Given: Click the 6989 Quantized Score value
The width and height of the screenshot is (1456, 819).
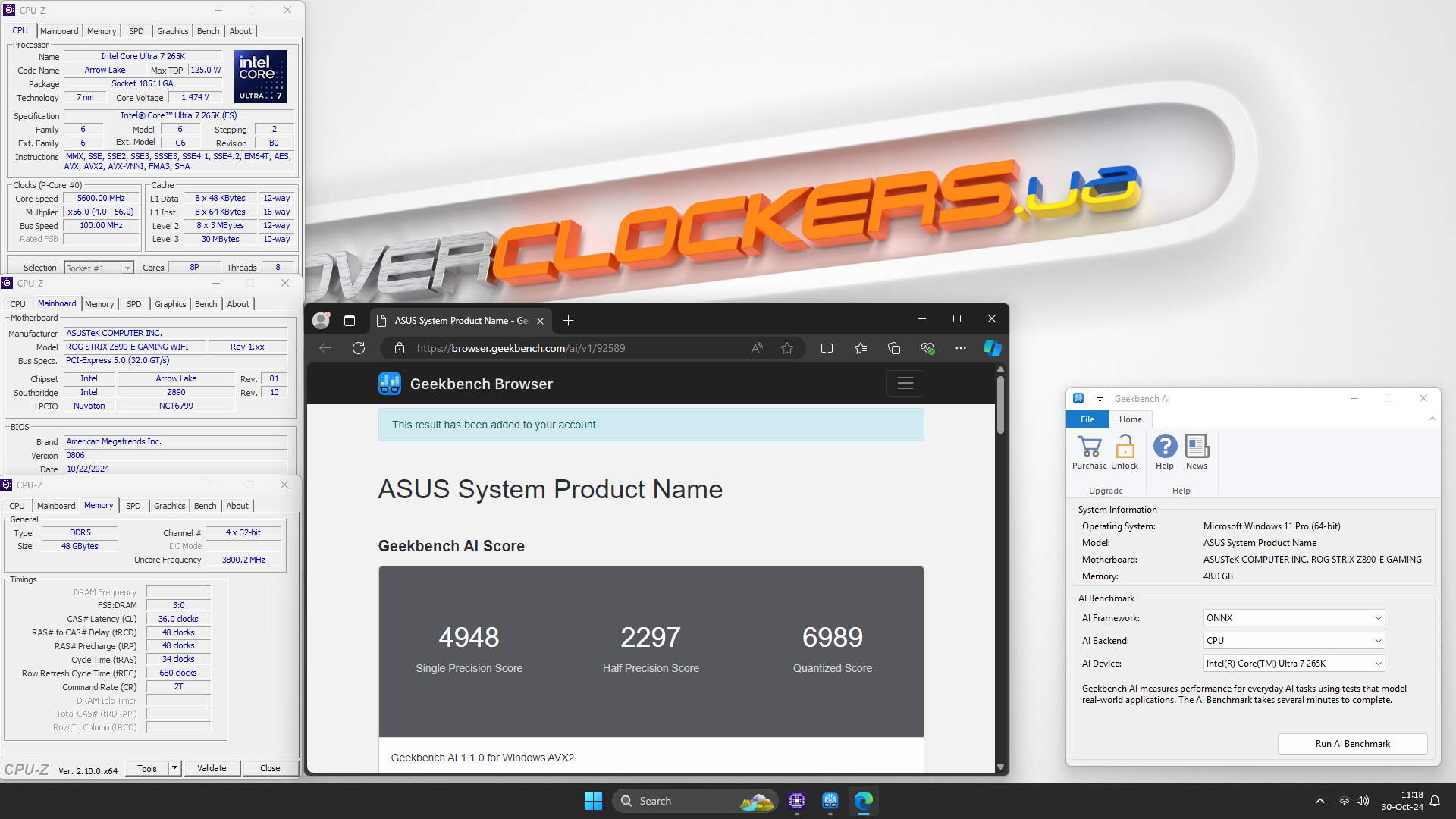Looking at the screenshot, I should (x=833, y=638).
